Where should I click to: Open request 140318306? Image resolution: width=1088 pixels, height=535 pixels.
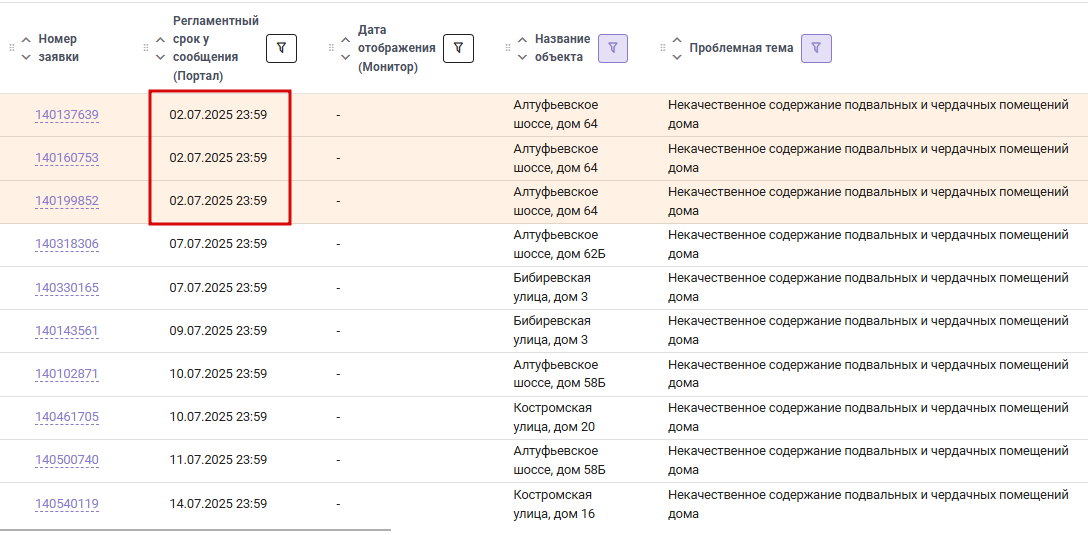(67, 244)
